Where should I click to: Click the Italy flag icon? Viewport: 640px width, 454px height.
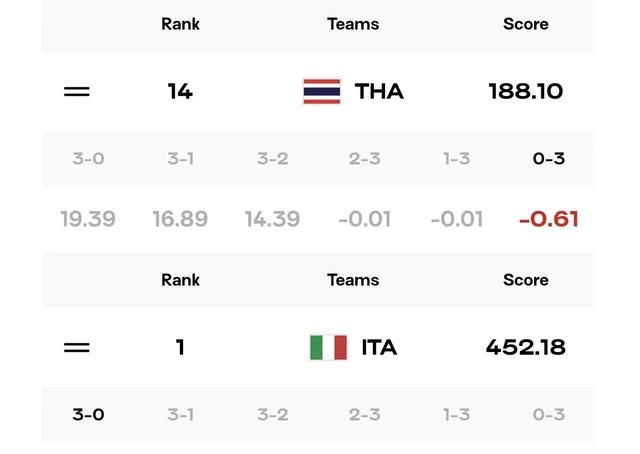[x=329, y=347]
